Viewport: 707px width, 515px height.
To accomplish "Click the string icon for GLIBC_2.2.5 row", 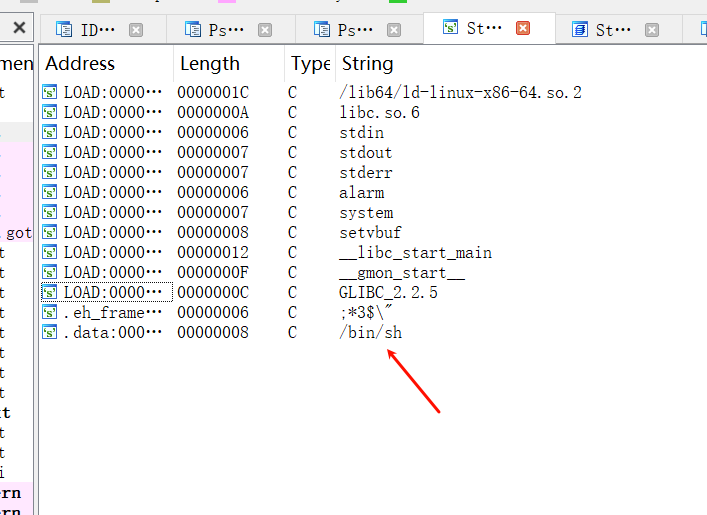I will (50, 292).
